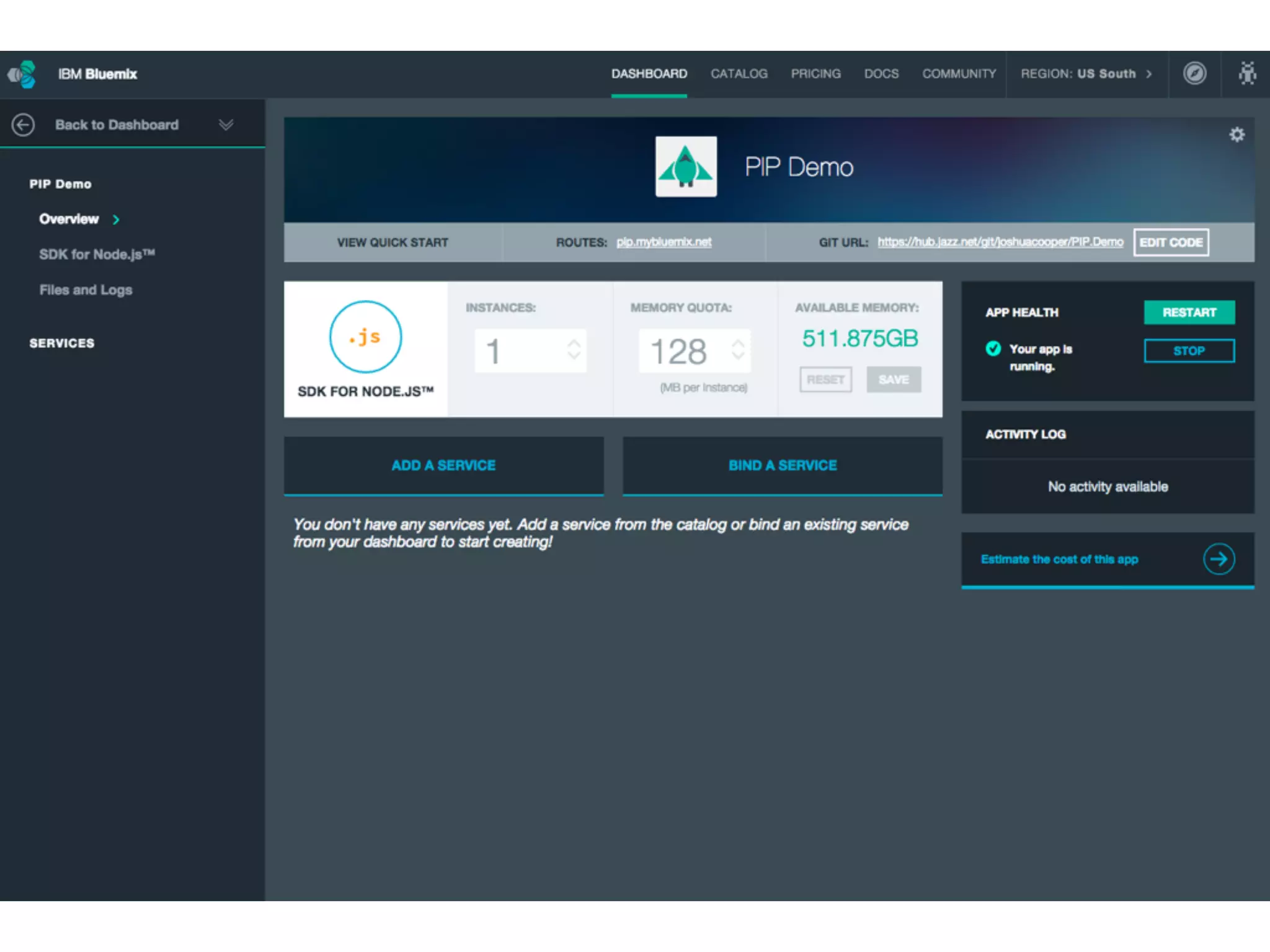The image size is (1270, 952).
Task: Expand the Back to Dashboard dropdown chevron
Action: tap(226, 125)
